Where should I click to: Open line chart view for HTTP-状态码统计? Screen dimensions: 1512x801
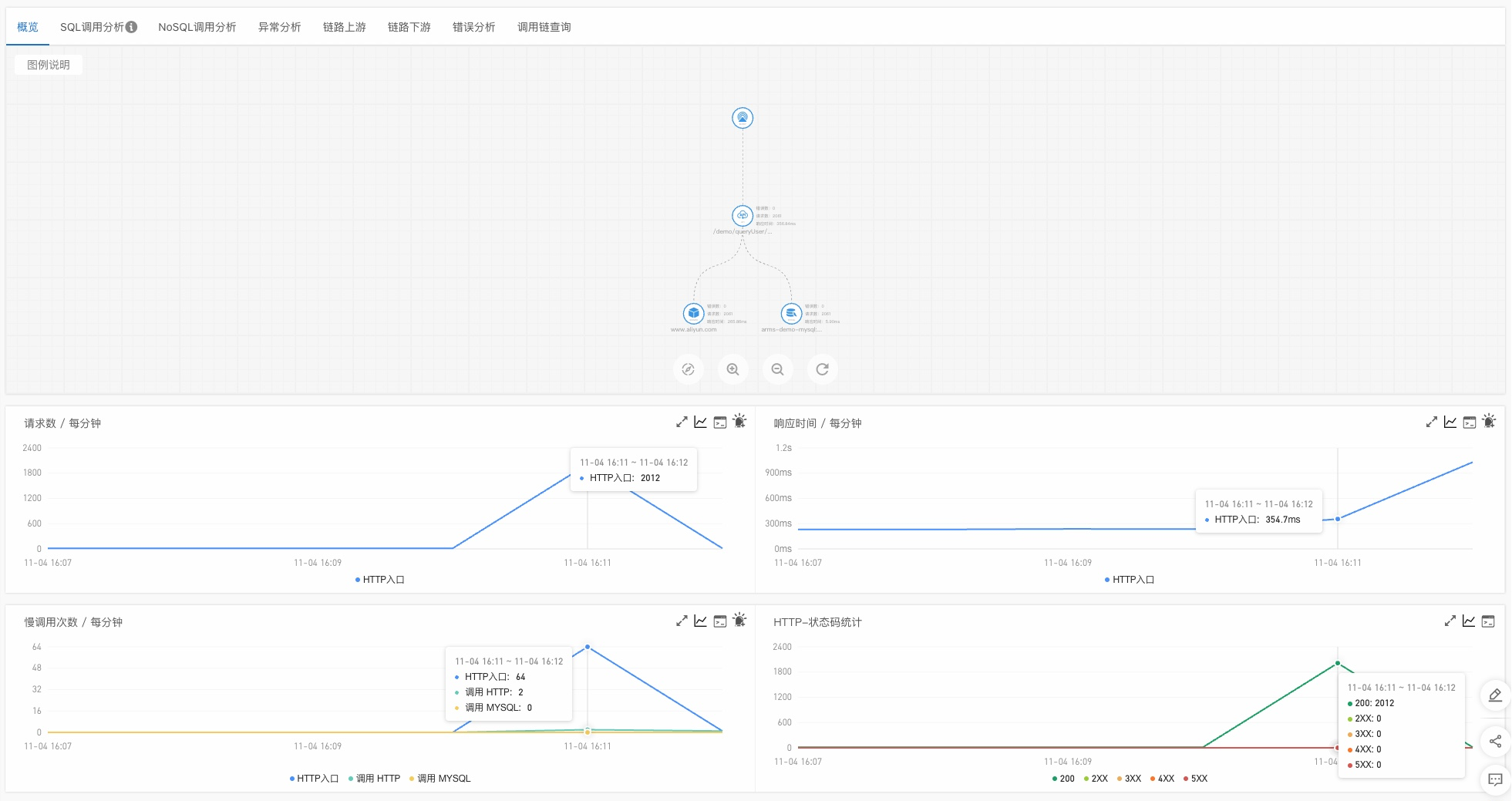tap(1469, 621)
